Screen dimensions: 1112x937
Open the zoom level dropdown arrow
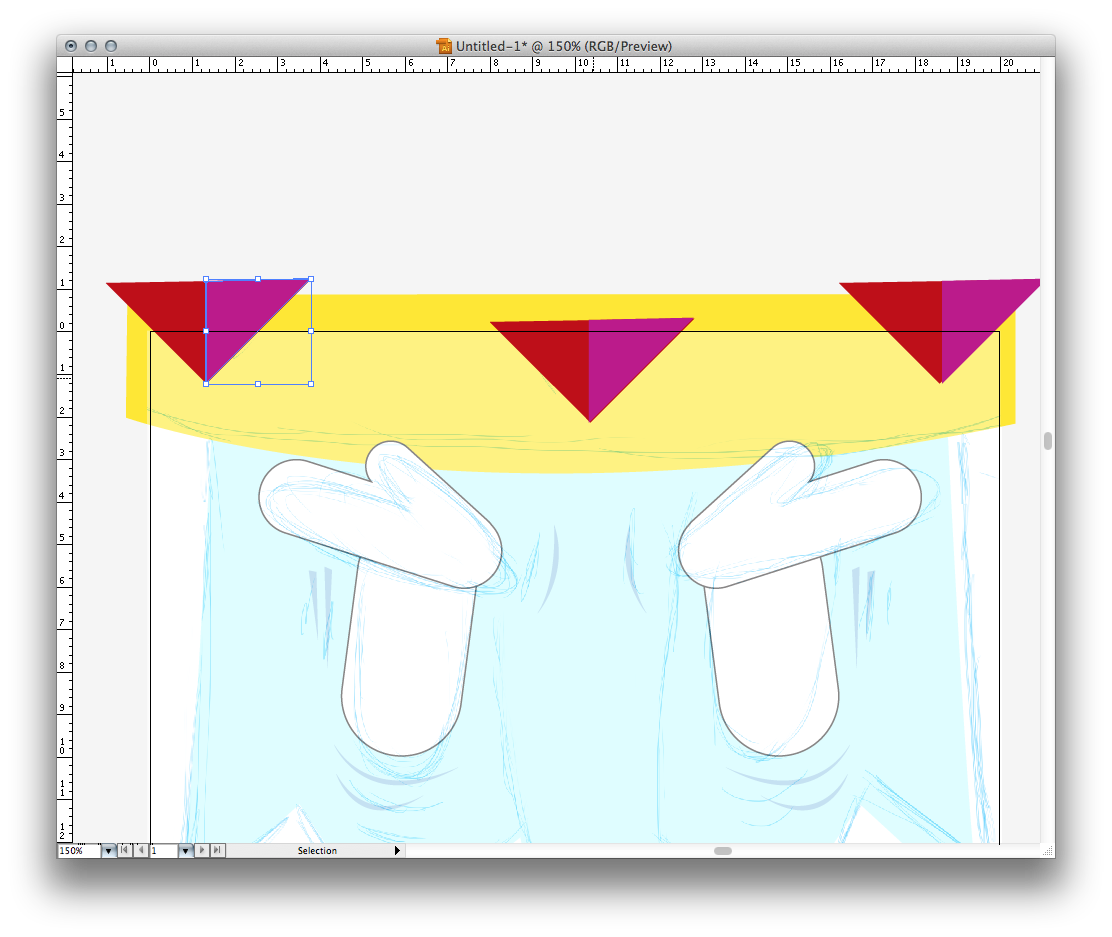tap(108, 850)
